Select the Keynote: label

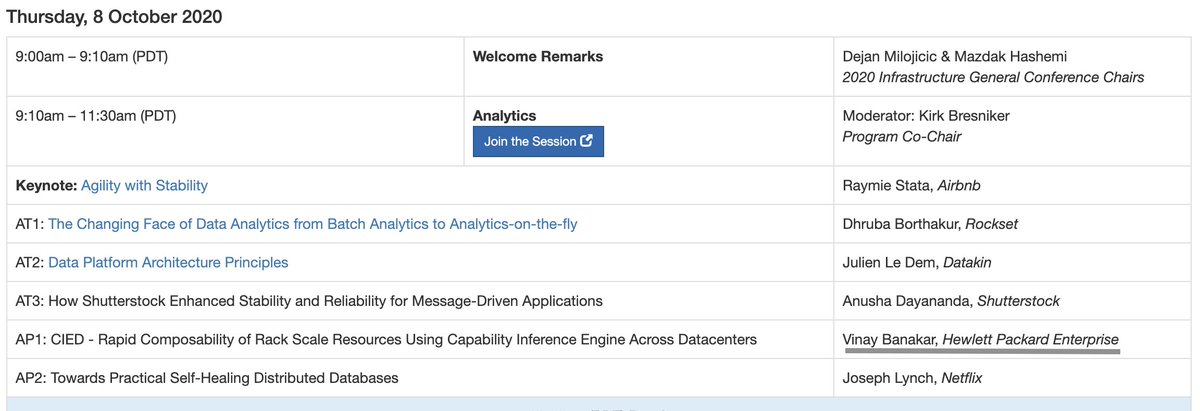click(46, 186)
